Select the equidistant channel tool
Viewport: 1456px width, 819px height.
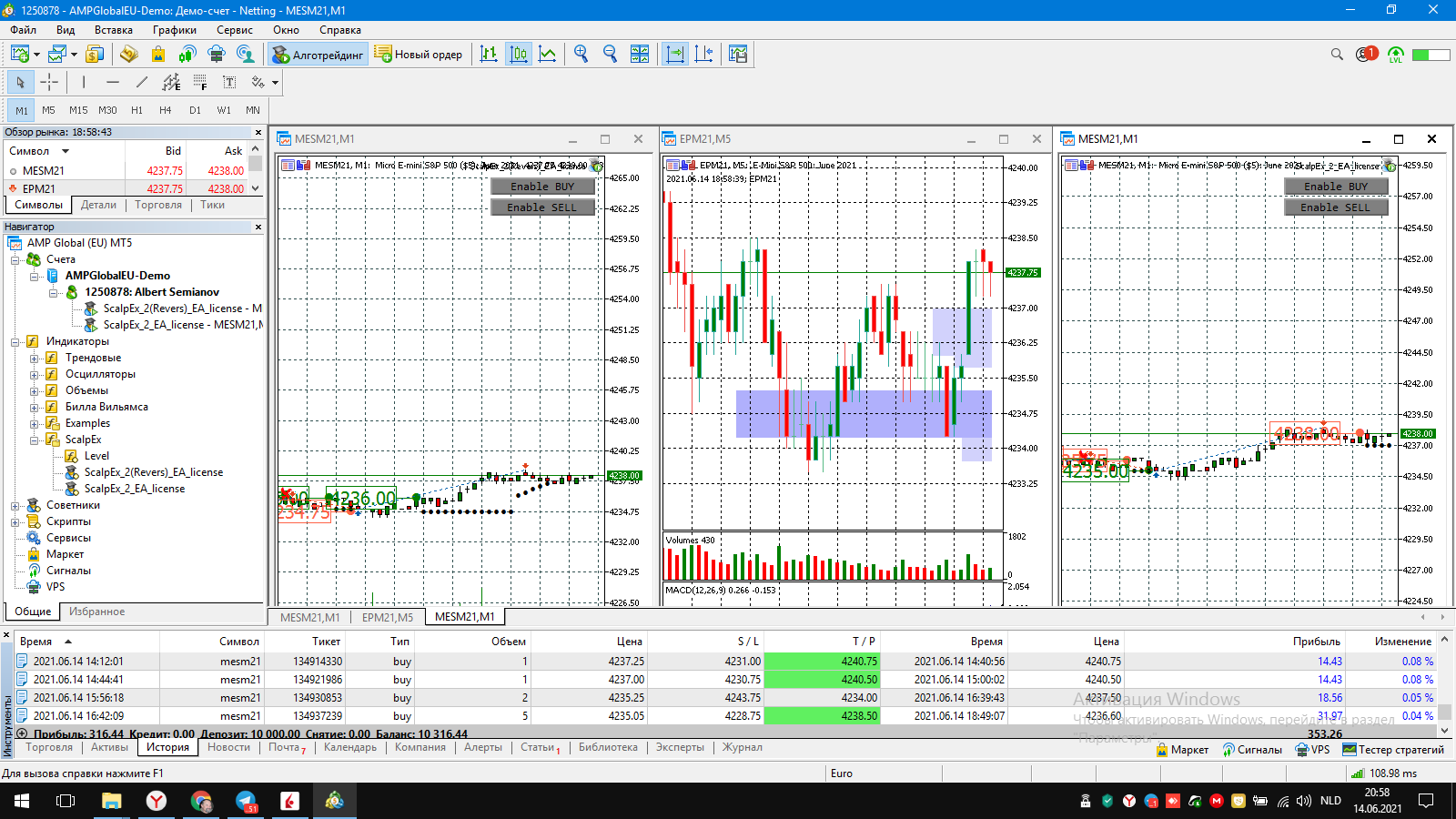pos(171,82)
